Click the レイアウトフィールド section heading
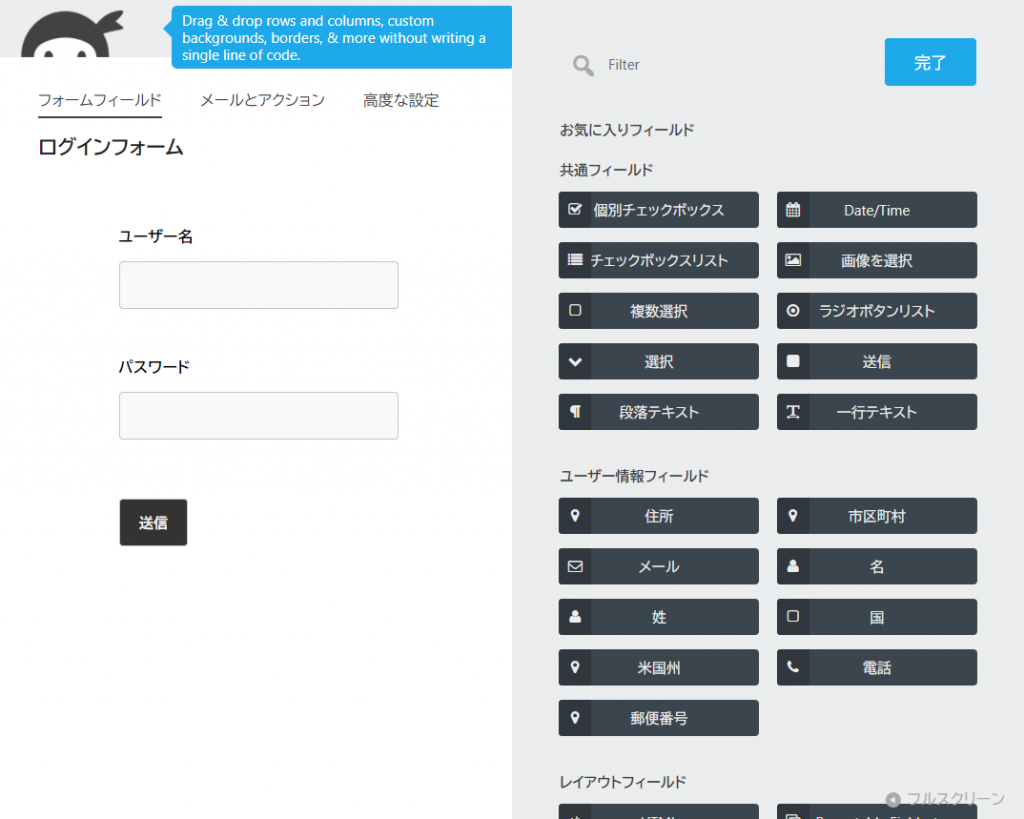This screenshot has width=1024, height=819. pos(623,782)
